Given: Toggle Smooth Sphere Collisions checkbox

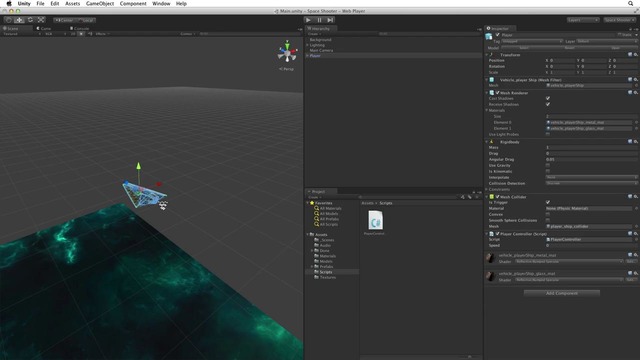Looking at the screenshot, I should [548, 220].
